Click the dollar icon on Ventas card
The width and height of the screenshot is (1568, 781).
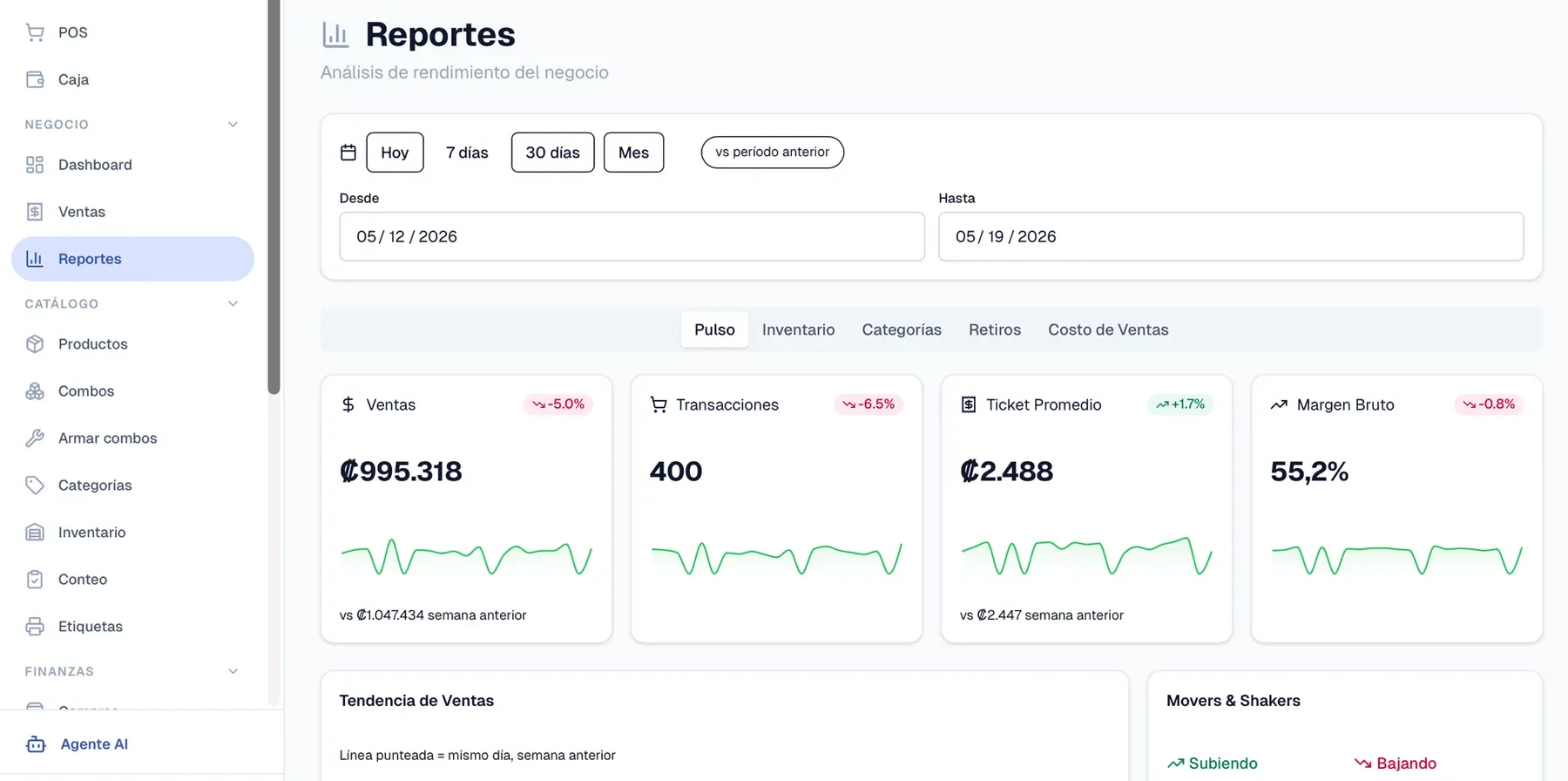(348, 404)
